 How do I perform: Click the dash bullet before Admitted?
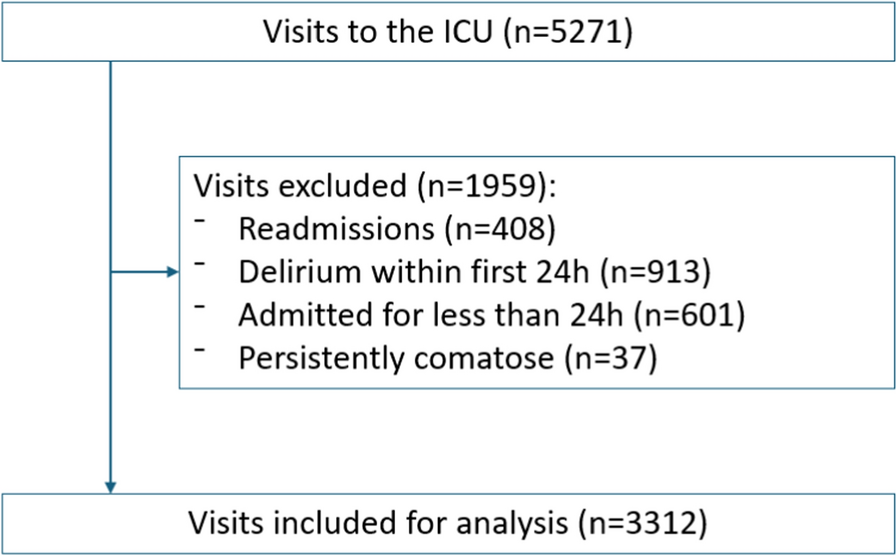point(201,306)
